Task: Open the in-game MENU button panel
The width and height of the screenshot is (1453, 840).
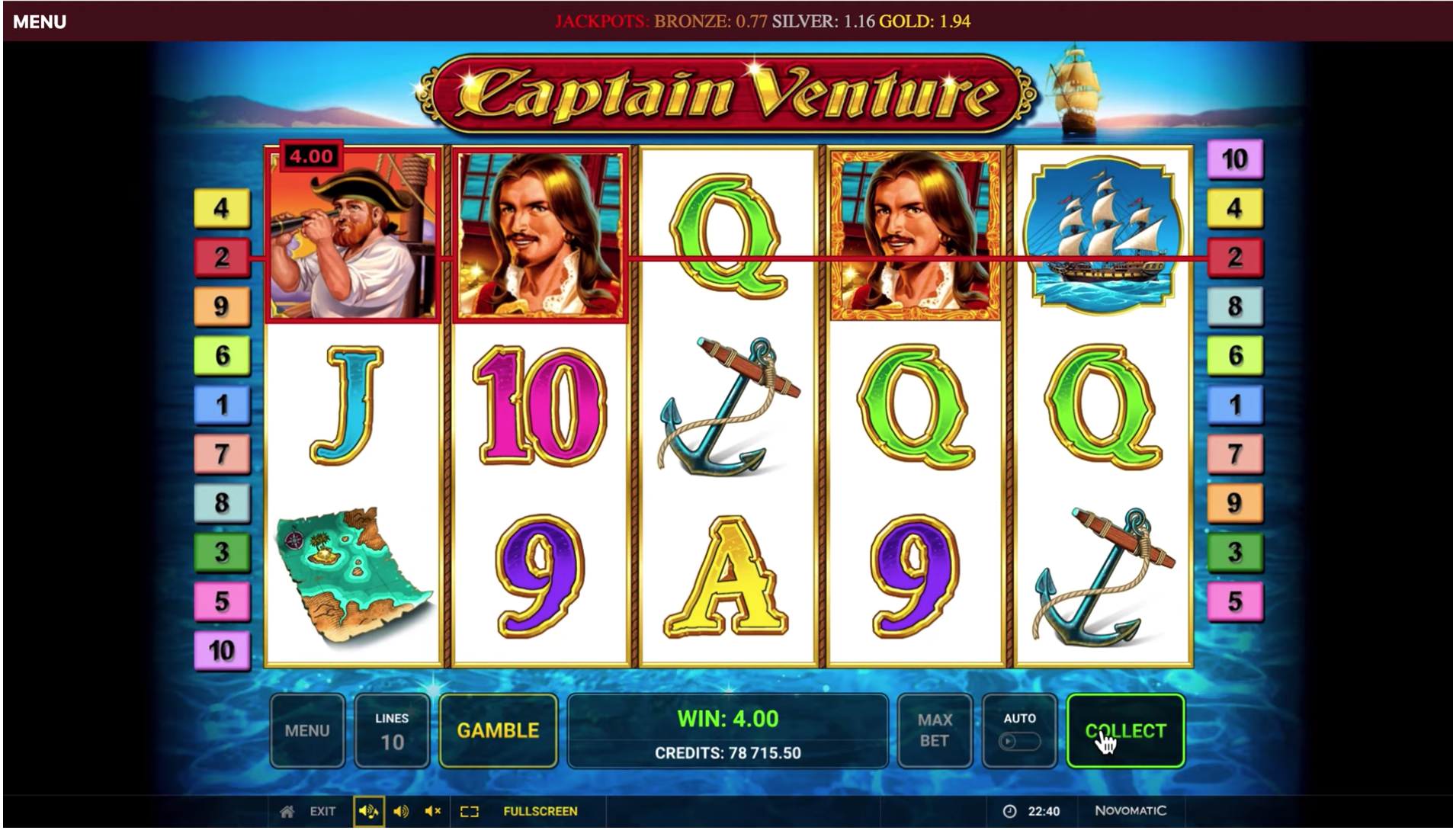Action: (x=307, y=730)
